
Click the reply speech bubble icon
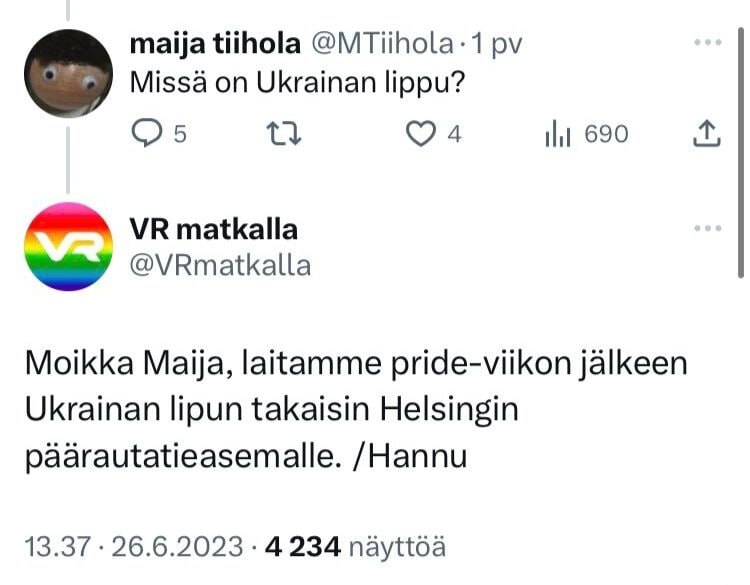pos(147,133)
